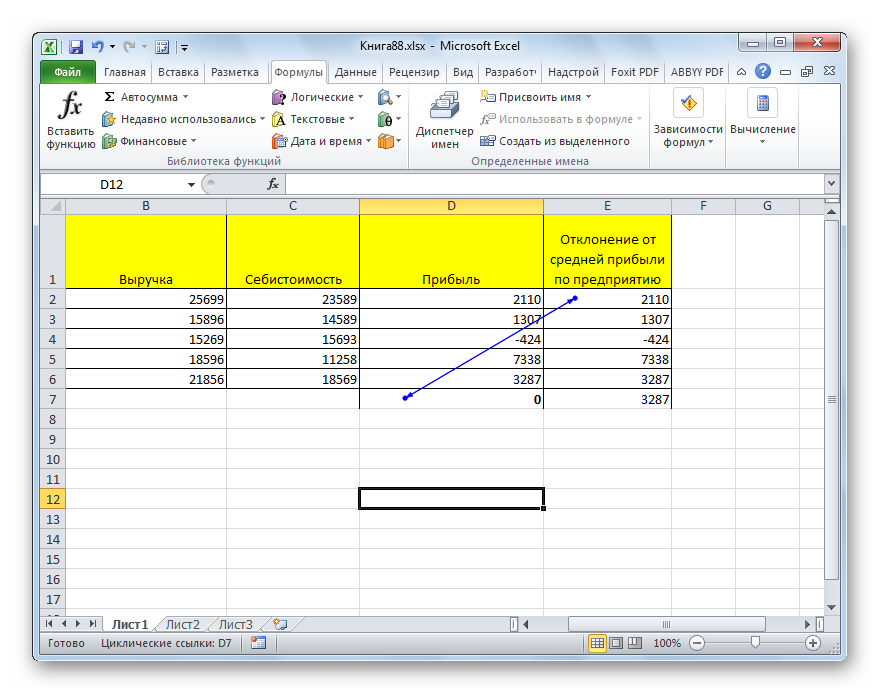Click the Undo arrow in quick access toolbar
The width and height of the screenshot is (880, 694).
tap(98, 46)
